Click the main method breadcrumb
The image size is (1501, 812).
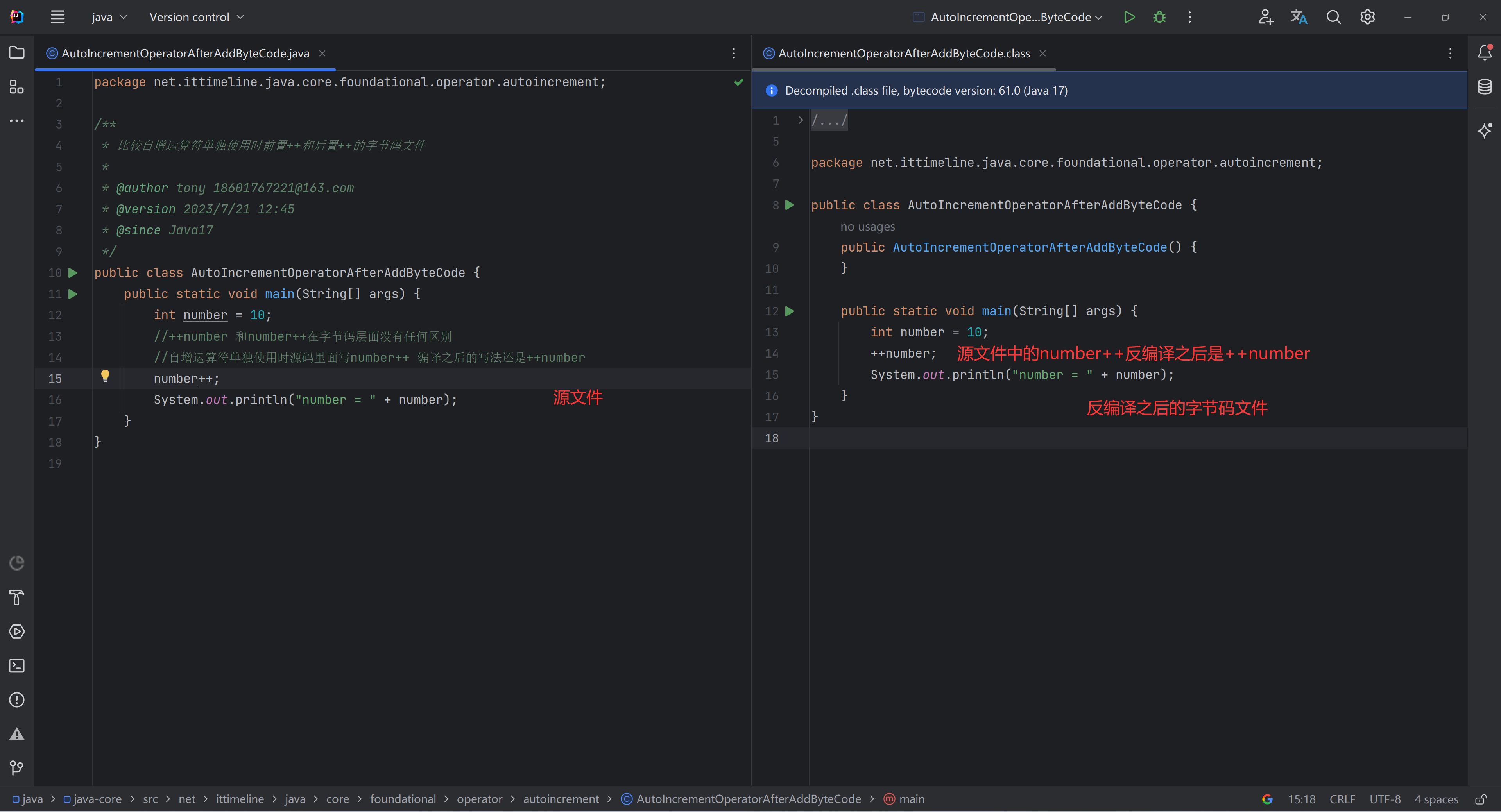(x=905, y=799)
